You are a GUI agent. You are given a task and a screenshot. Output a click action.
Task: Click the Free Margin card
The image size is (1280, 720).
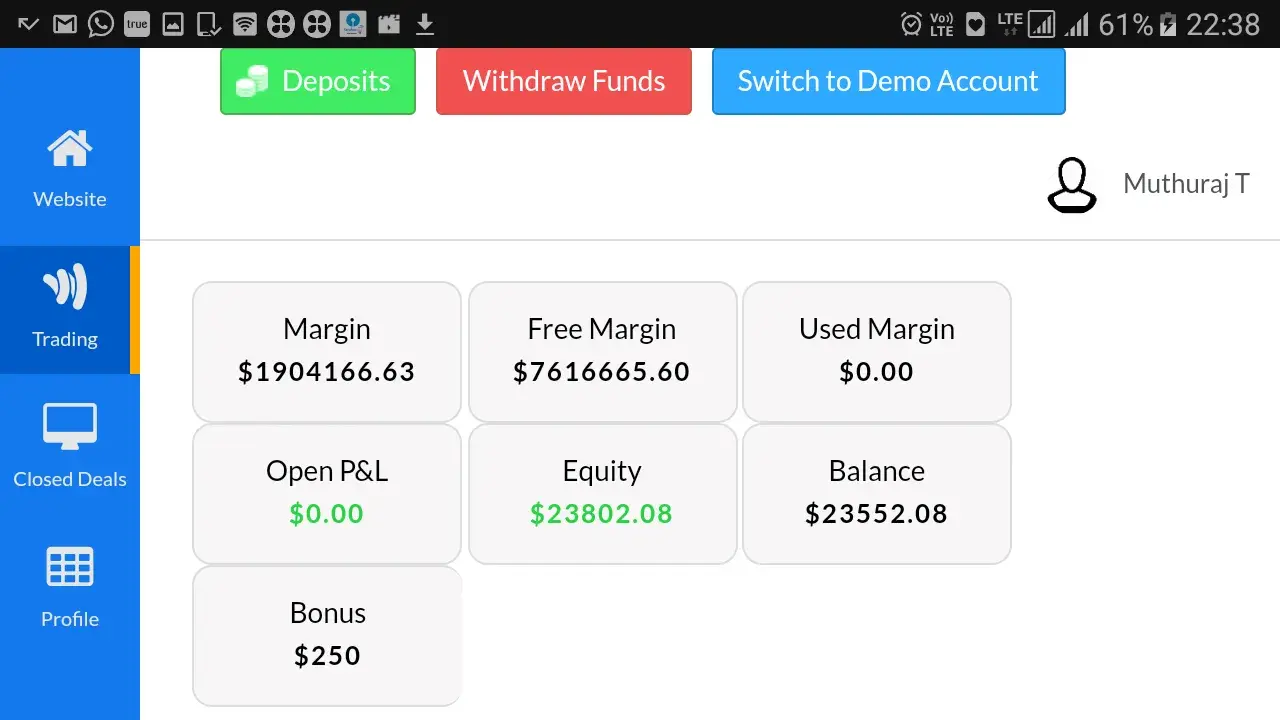(602, 351)
